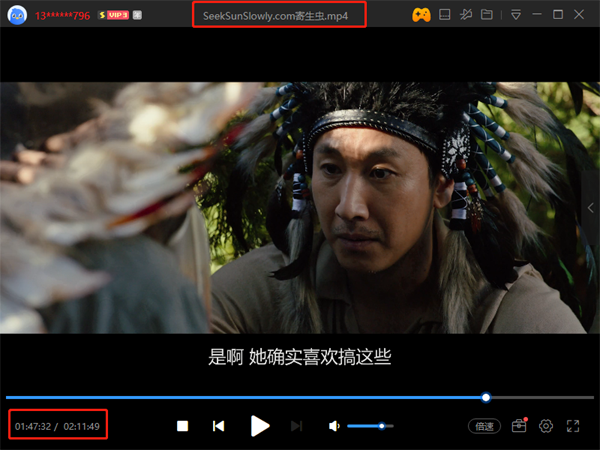This screenshot has height=450, width=600.
Task: Open the main menu dropdown triangle
Action: pyautogui.click(x=516, y=15)
